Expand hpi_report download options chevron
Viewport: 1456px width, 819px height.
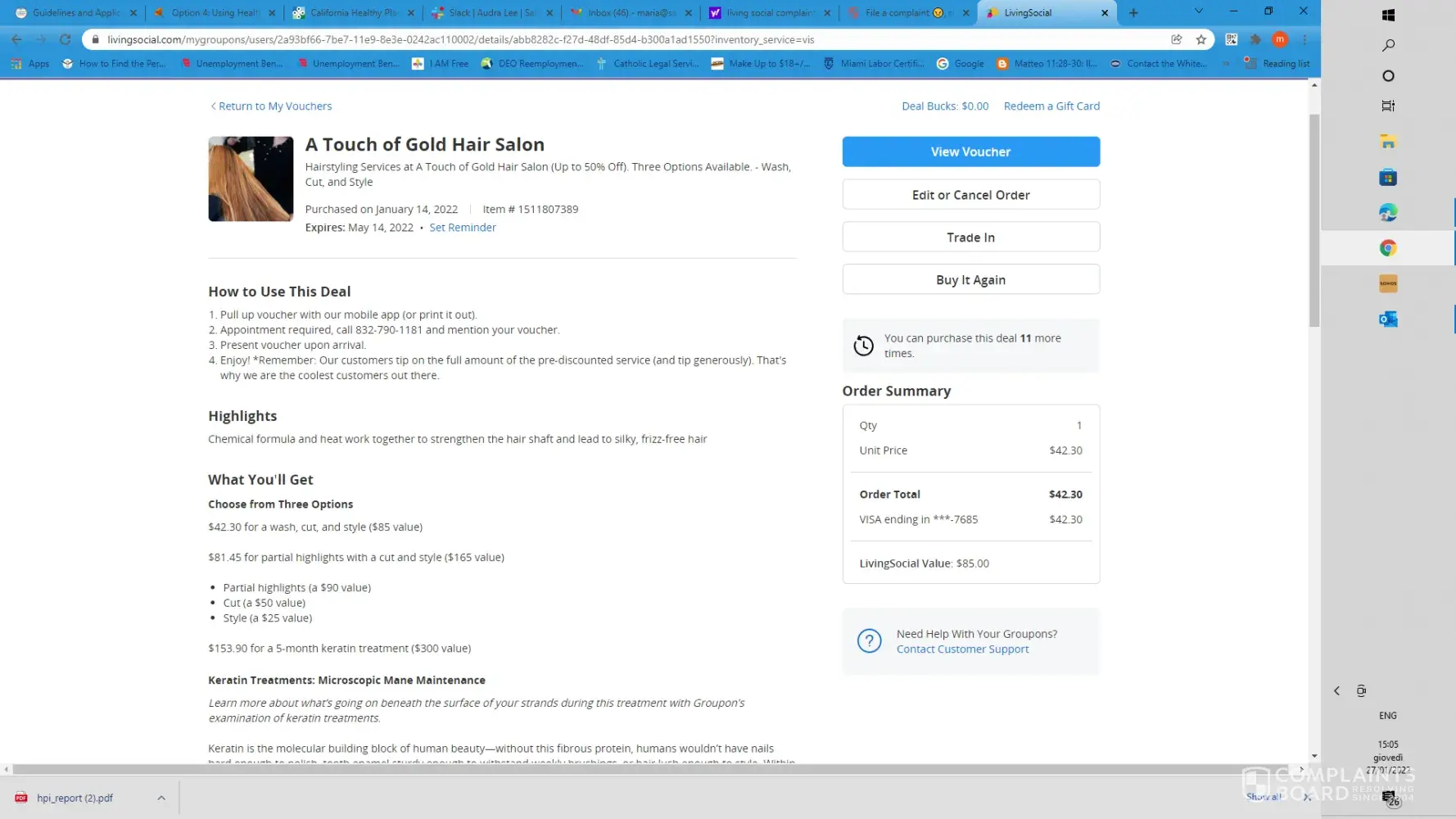161,798
